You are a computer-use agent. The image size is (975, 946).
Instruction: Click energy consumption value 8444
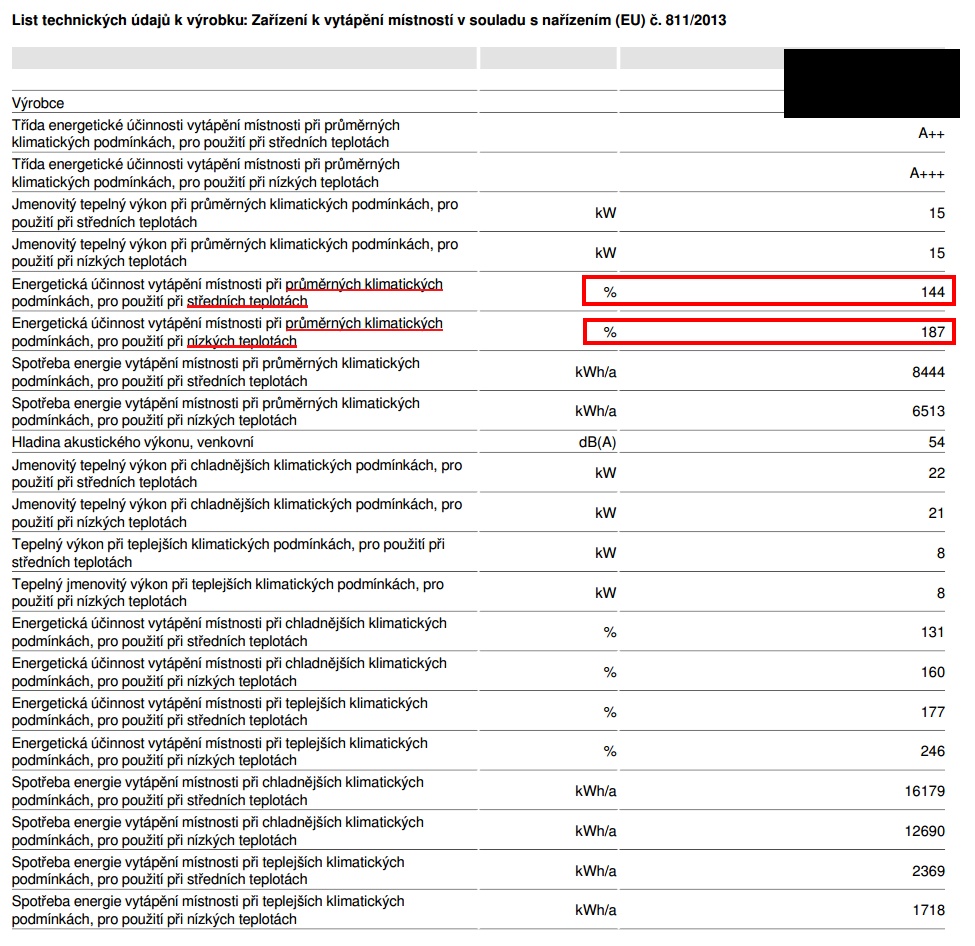tap(928, 372)
